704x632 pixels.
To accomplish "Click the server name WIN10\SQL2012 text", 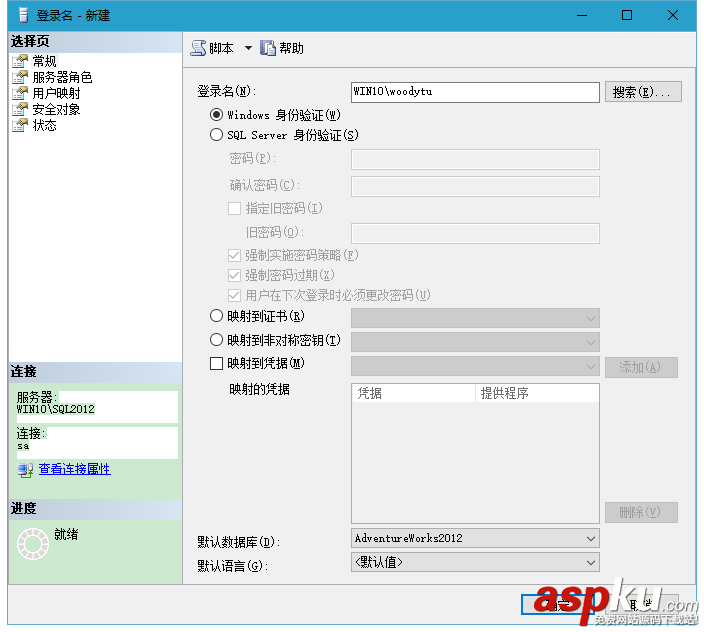I will tap(56, 409).
